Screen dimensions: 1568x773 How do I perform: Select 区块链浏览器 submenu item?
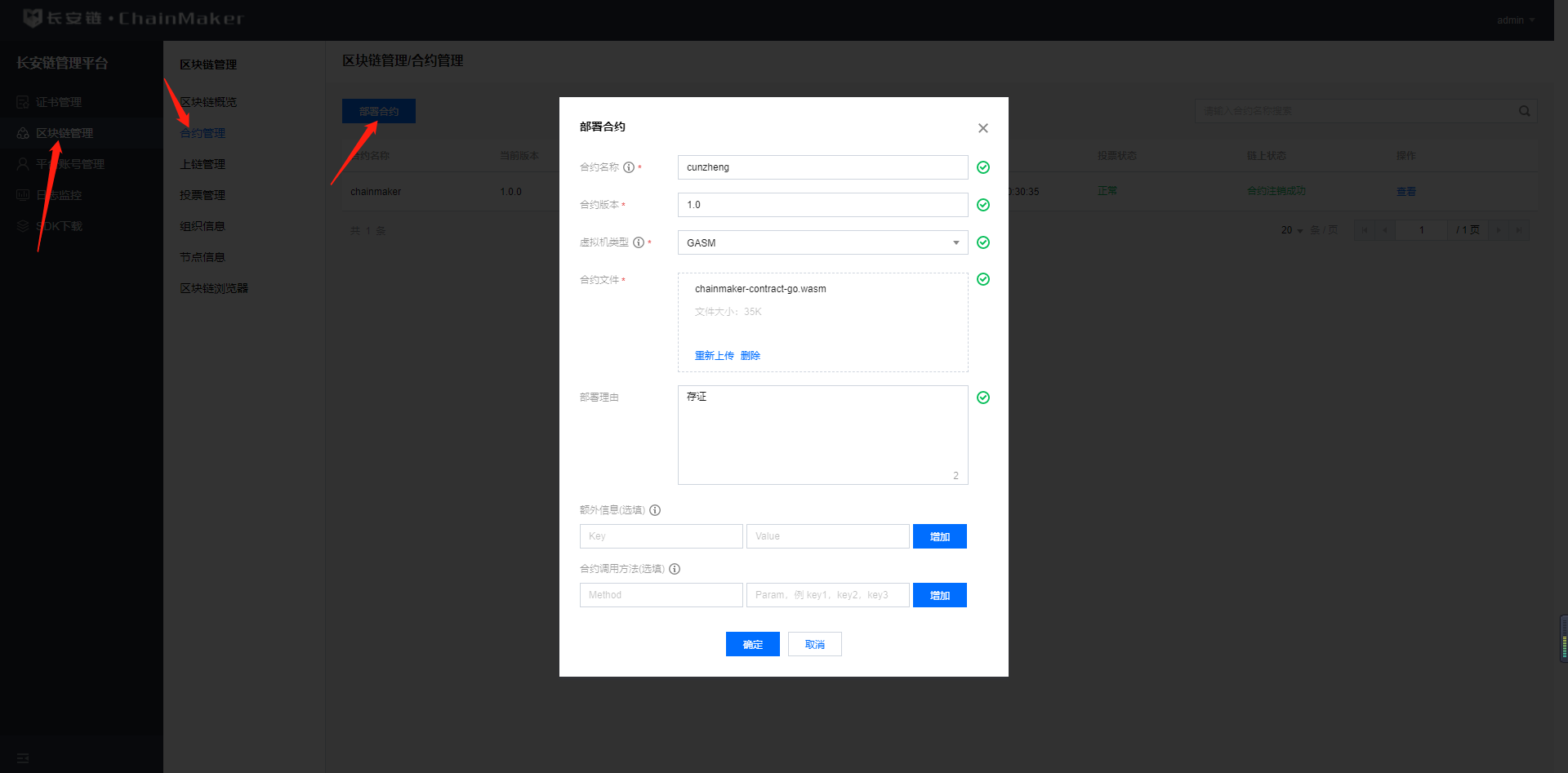[x=214, y=288]
